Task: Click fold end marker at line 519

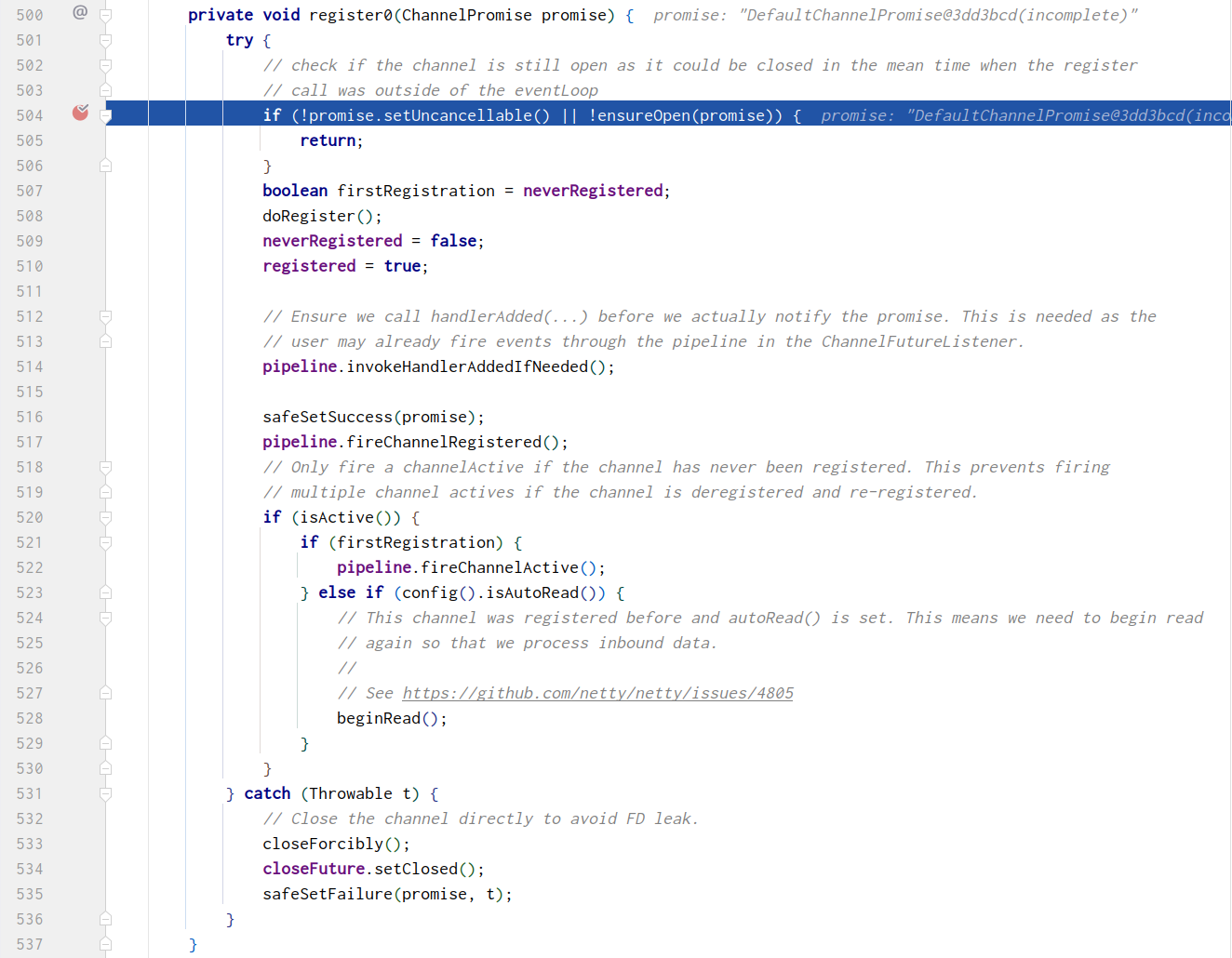Action: click(105, 492)
